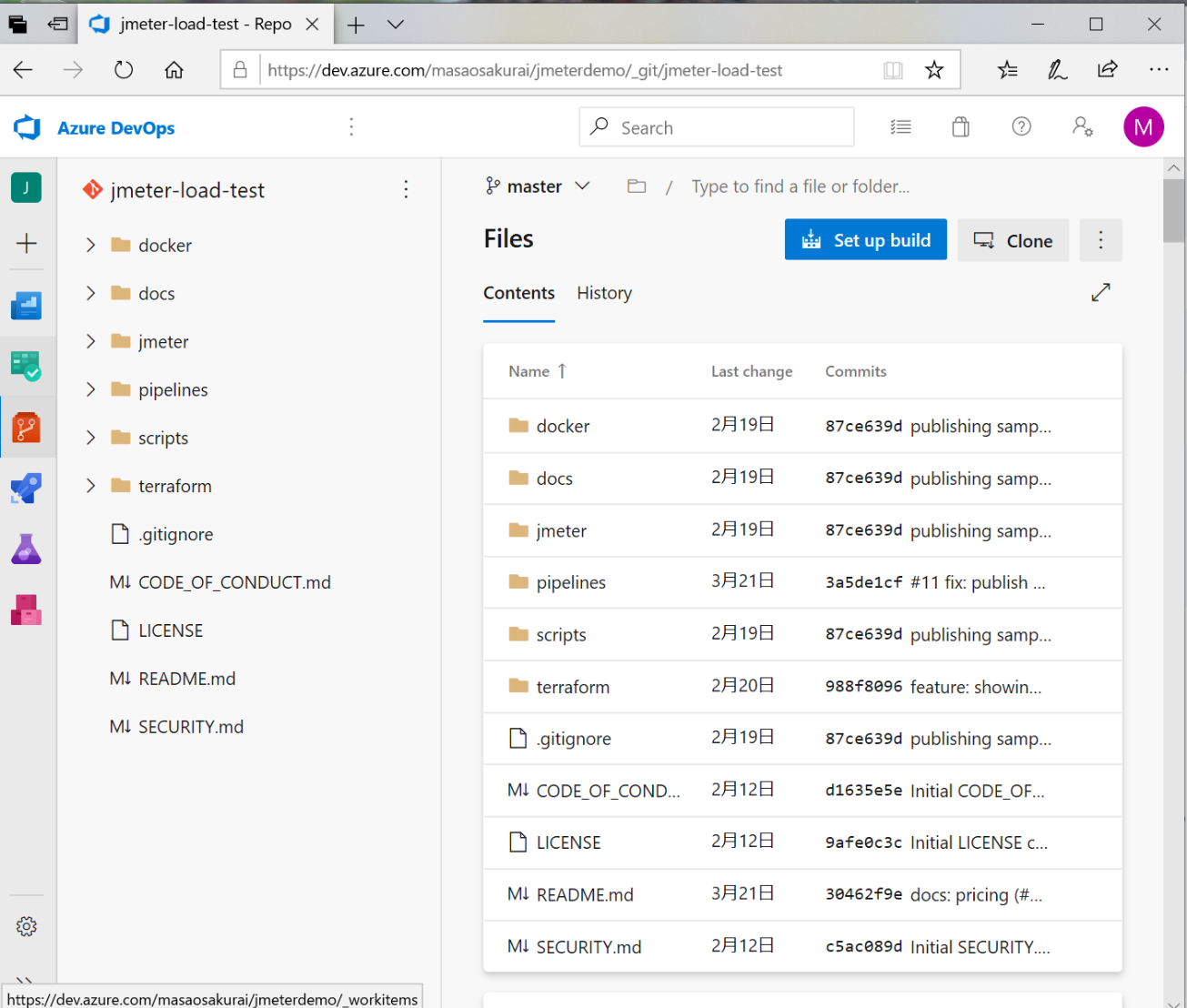Expand the terraform folder in tree
Image resolution: width=1187 pixels, height=1008 pixels.
tap(91, 486)
